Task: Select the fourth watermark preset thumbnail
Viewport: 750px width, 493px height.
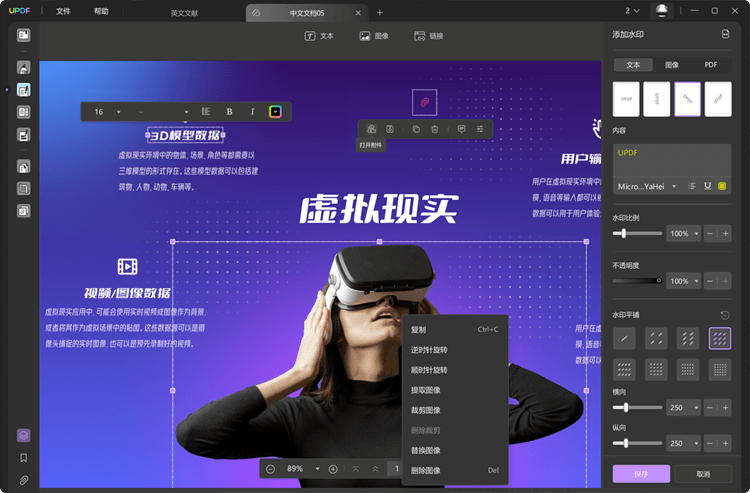Action: click(718, 99)
